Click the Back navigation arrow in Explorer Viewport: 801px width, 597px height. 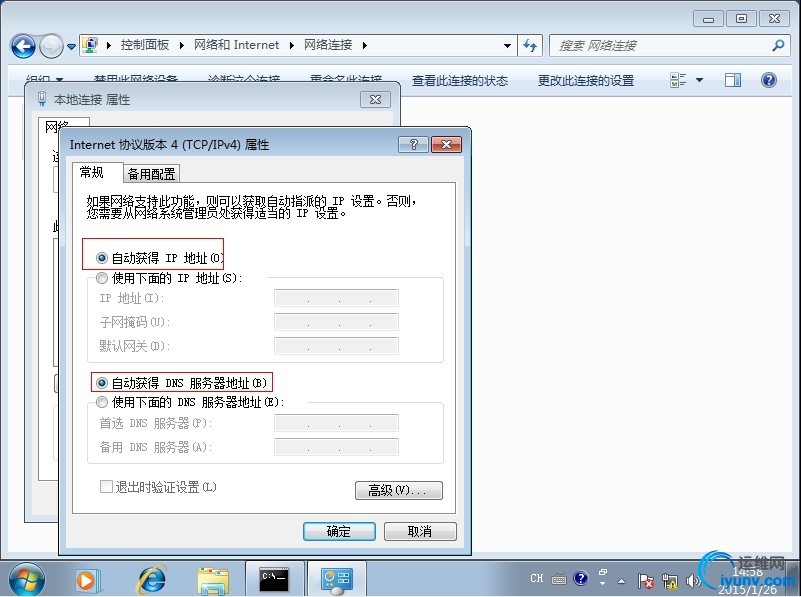(23, 46)
